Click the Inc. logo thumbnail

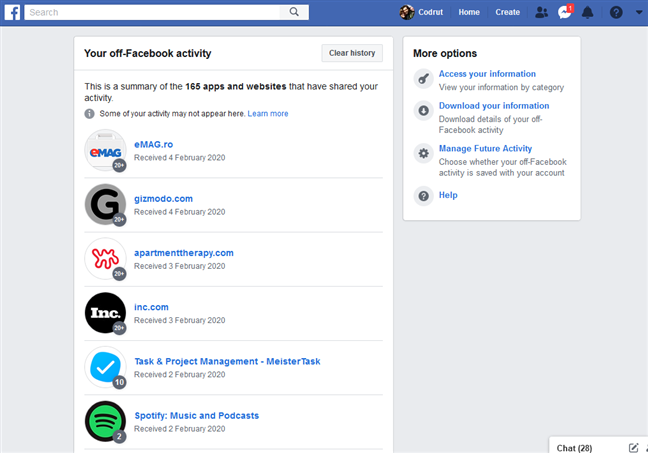tap(105, 313)
